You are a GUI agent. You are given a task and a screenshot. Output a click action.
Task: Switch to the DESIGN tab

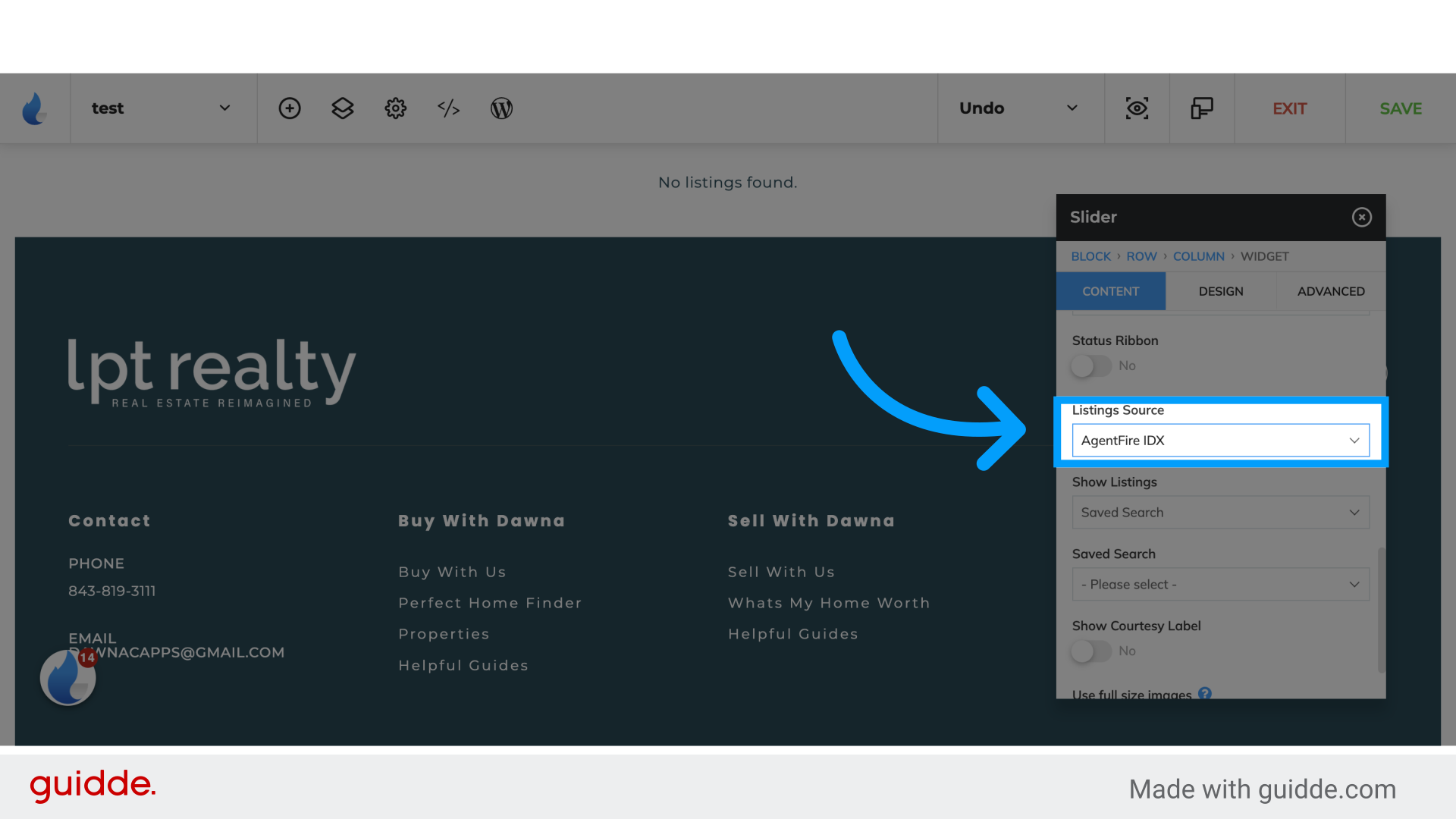(x=1221, y=291)
